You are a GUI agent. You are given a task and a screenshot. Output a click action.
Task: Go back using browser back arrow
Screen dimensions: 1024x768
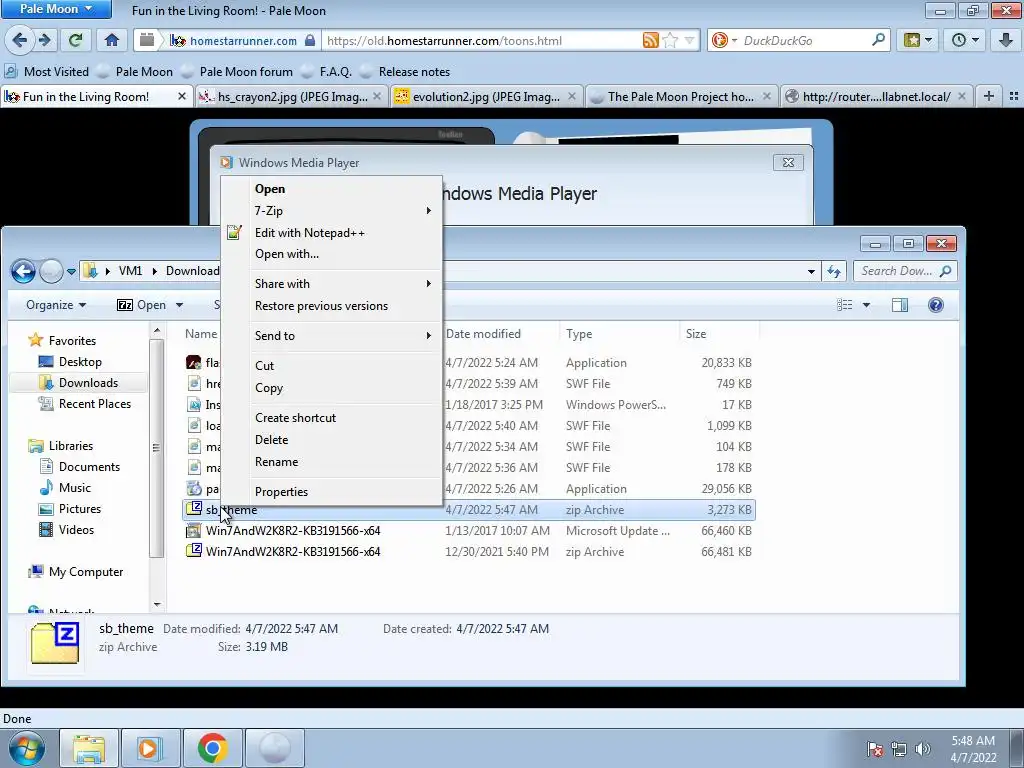click(x=19, y=40)
